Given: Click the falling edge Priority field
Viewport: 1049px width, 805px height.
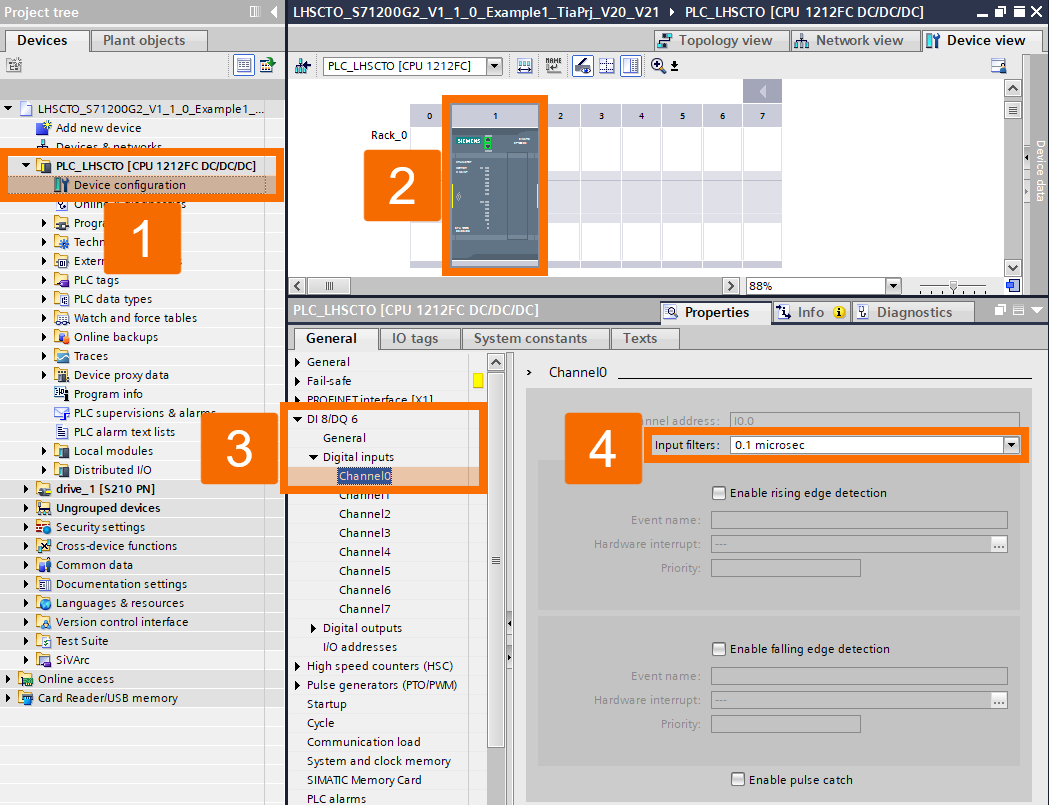Looking at the screenshot, I should click(x=785, y=724).
